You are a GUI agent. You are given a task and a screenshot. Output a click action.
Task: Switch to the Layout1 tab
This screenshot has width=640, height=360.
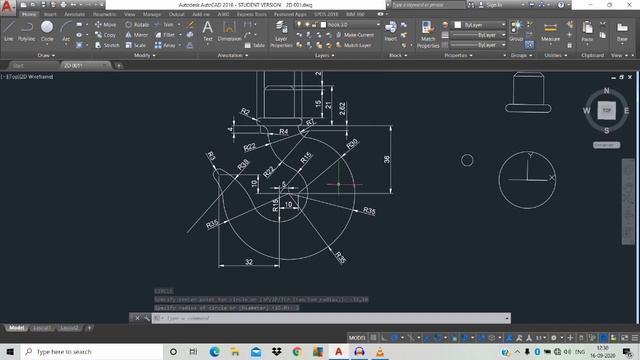(42, 328)
